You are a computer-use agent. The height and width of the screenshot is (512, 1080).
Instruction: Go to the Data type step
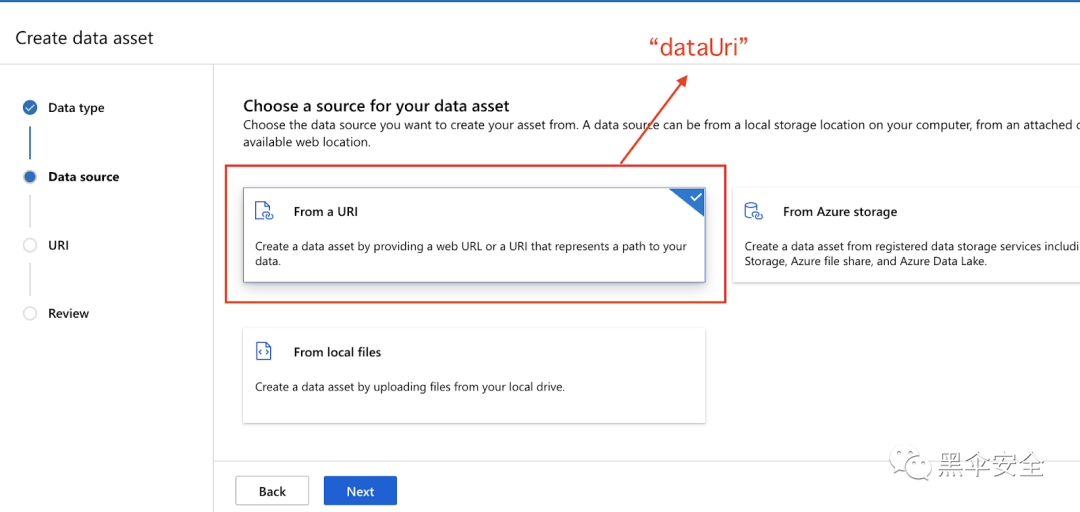click(x=76, y=108)
